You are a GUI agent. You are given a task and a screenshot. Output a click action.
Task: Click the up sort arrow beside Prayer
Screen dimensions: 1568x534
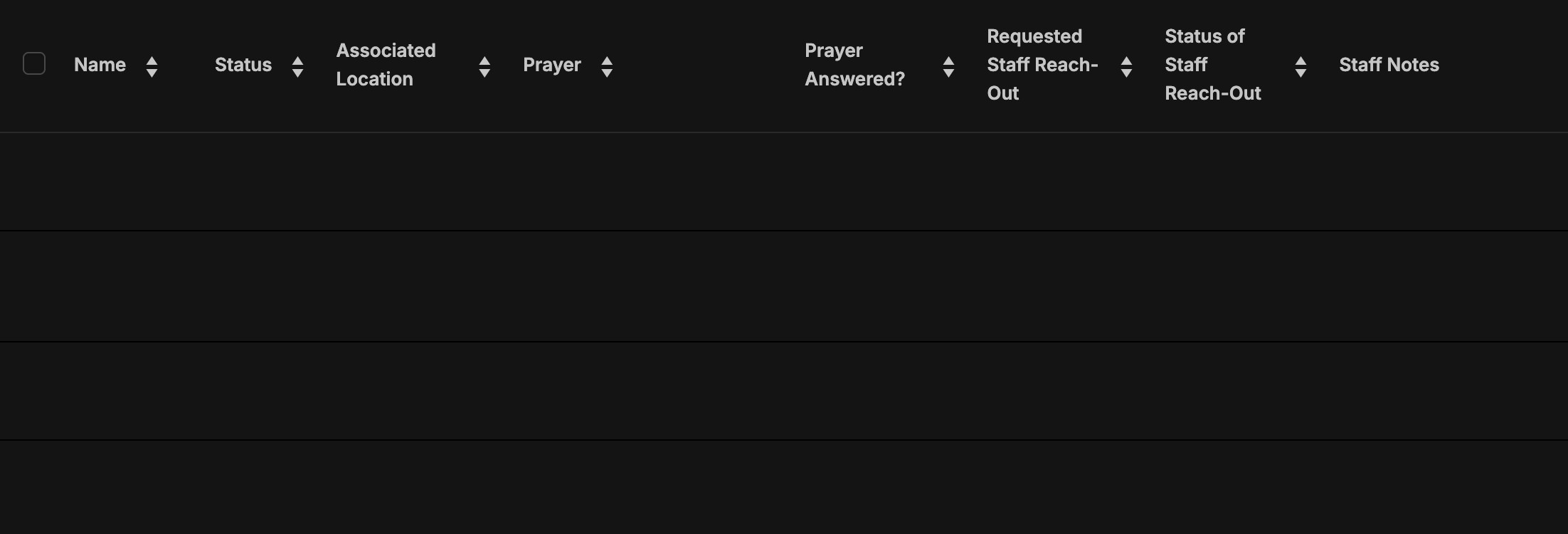(607, 61)
